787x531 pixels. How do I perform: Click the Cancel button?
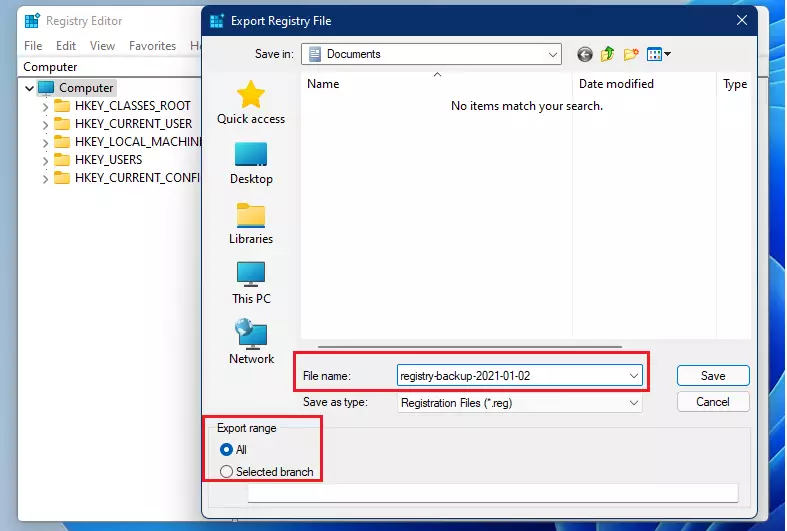(713, 402)
